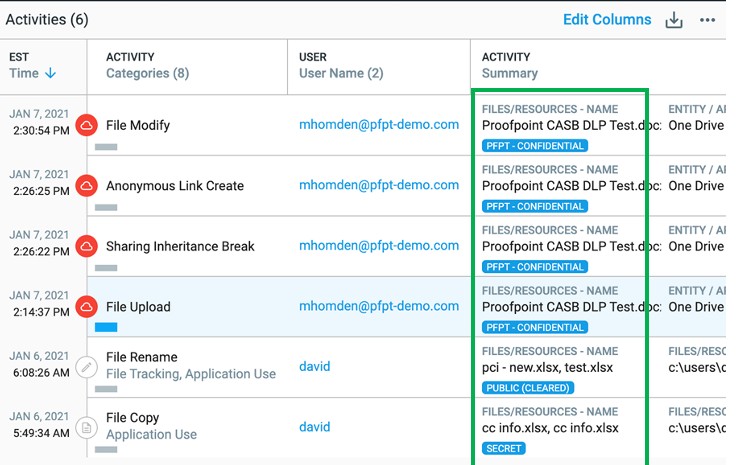This screenshot has height=465, width=742.
Task: Open david user link in File Rename row
Action: pos(314,367)
